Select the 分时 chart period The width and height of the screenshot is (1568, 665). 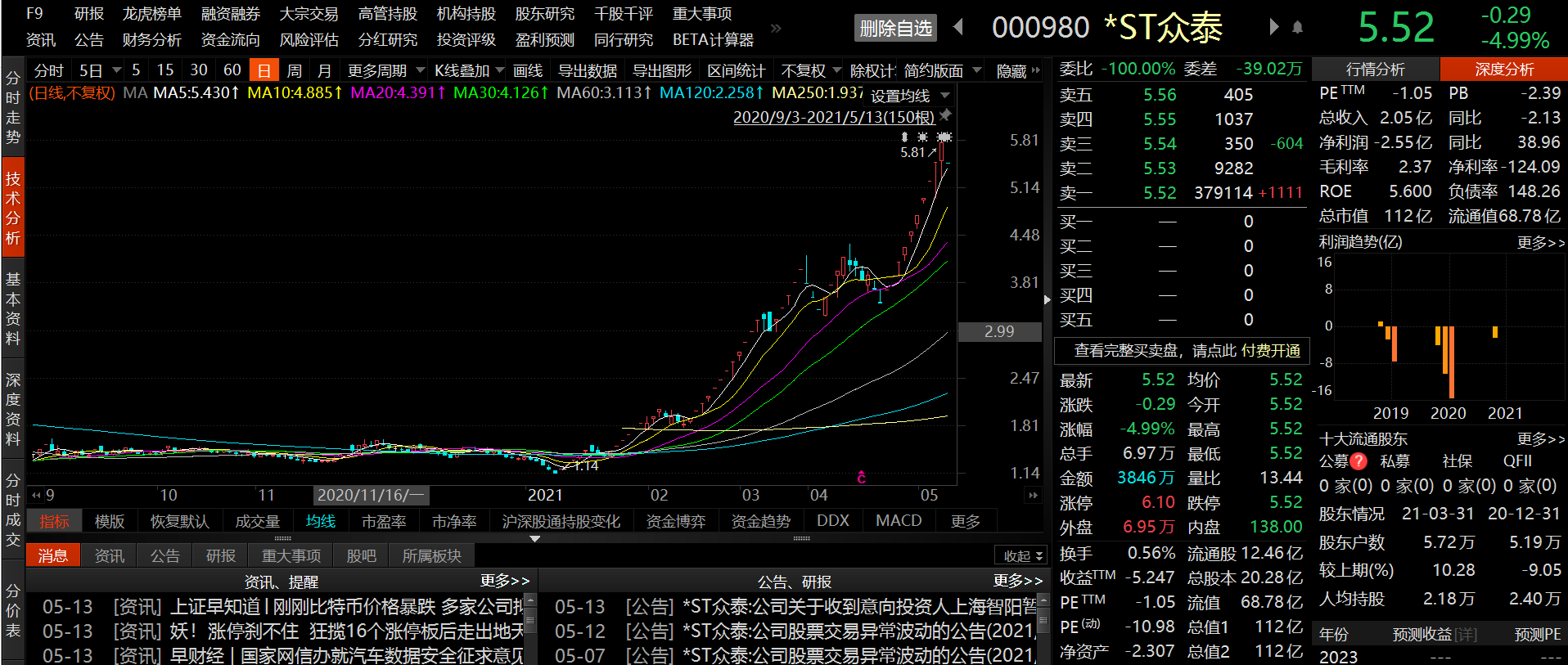[49, 70]
